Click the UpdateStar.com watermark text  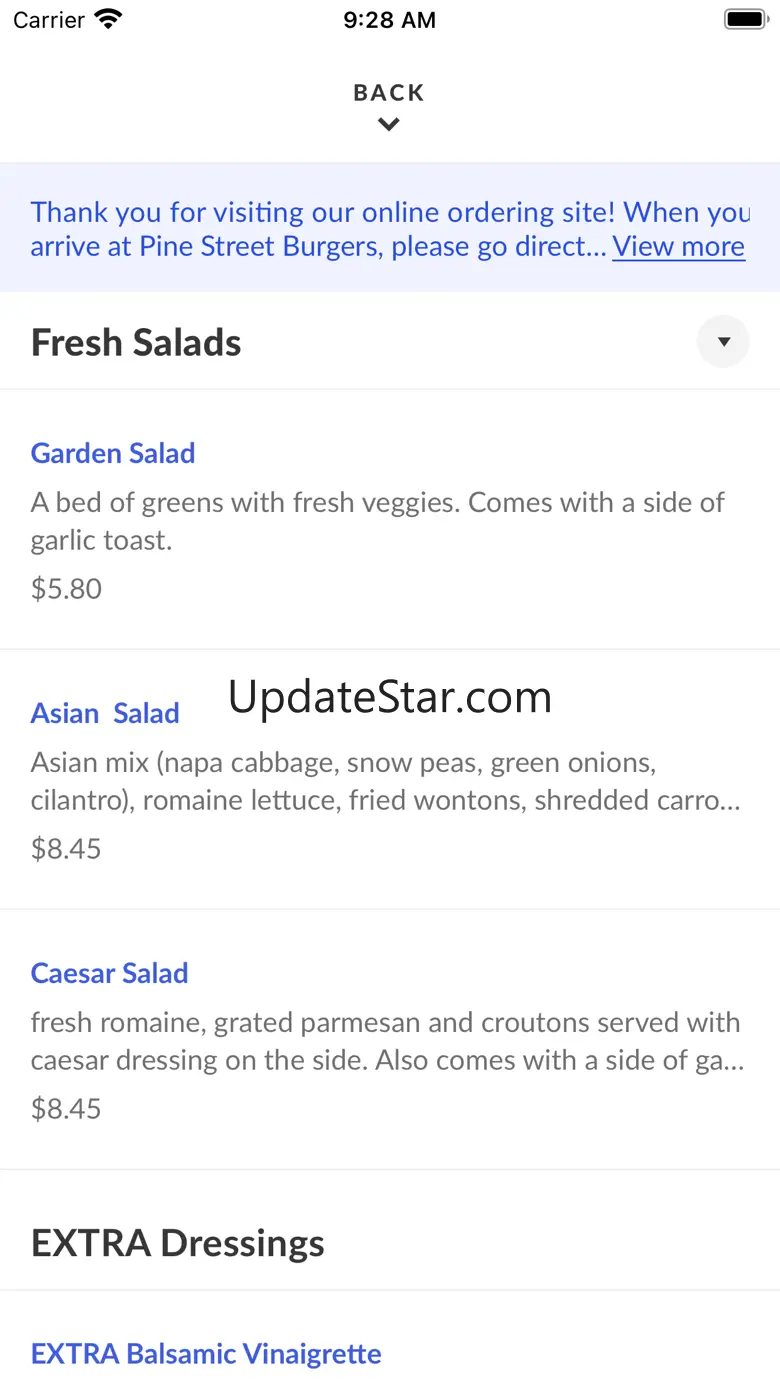pyautogui.click(x=390, y=697)
